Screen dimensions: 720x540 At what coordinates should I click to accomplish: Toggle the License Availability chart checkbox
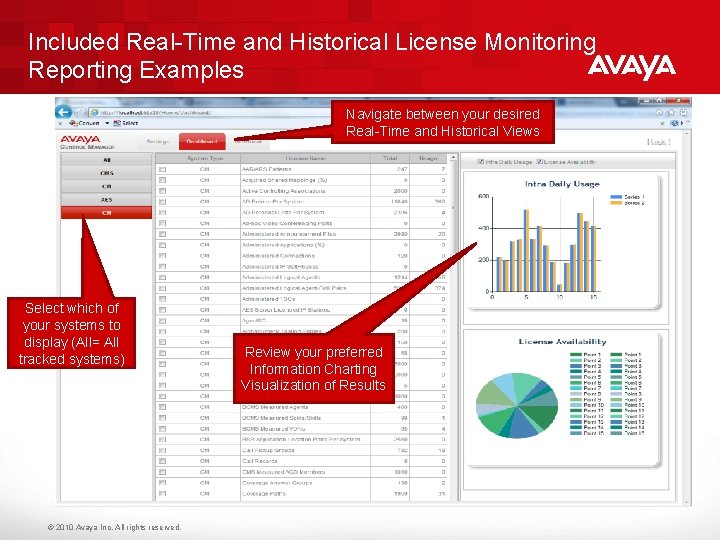[x=540, y=162]
